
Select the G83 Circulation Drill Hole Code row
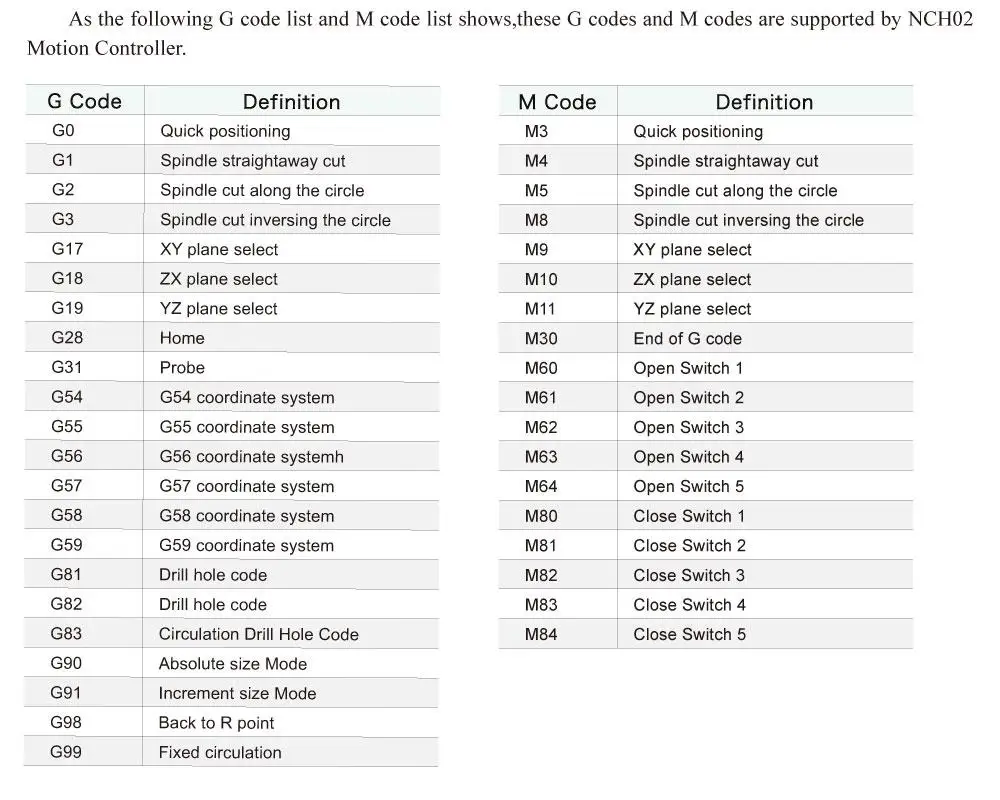232,634
